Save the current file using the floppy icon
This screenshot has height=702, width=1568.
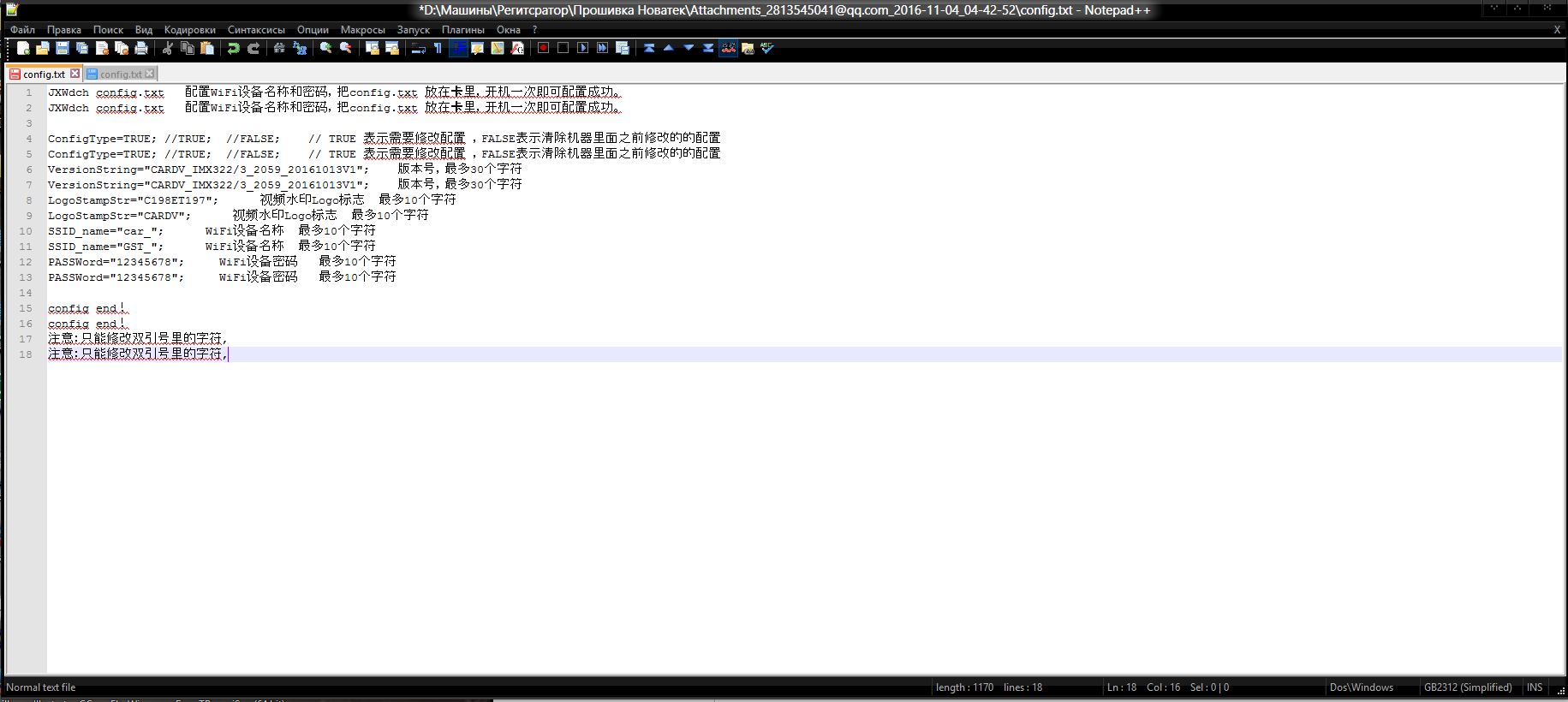click(63, 48)
